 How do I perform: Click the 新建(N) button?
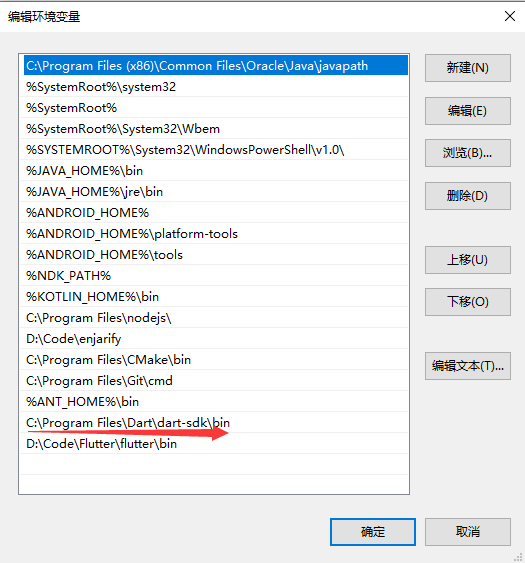click(x=468, y=68)
